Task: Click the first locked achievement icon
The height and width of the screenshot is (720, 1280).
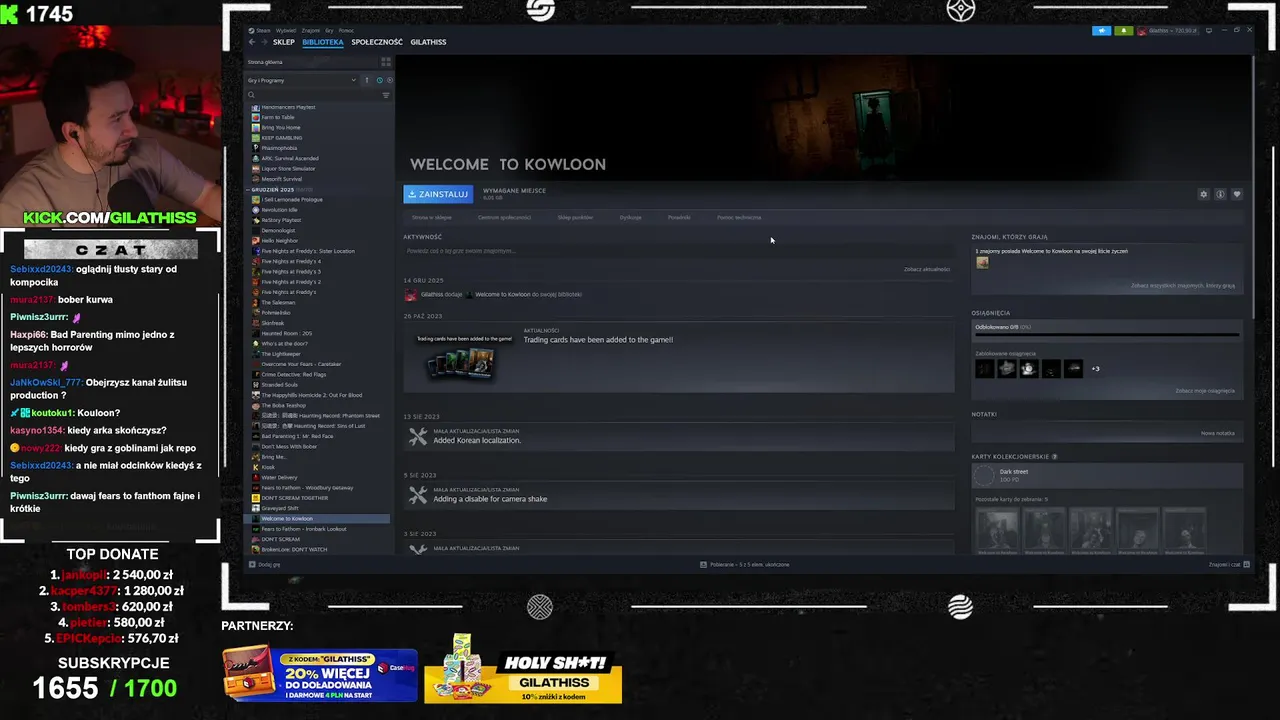Action: click(x=985, y=369)
